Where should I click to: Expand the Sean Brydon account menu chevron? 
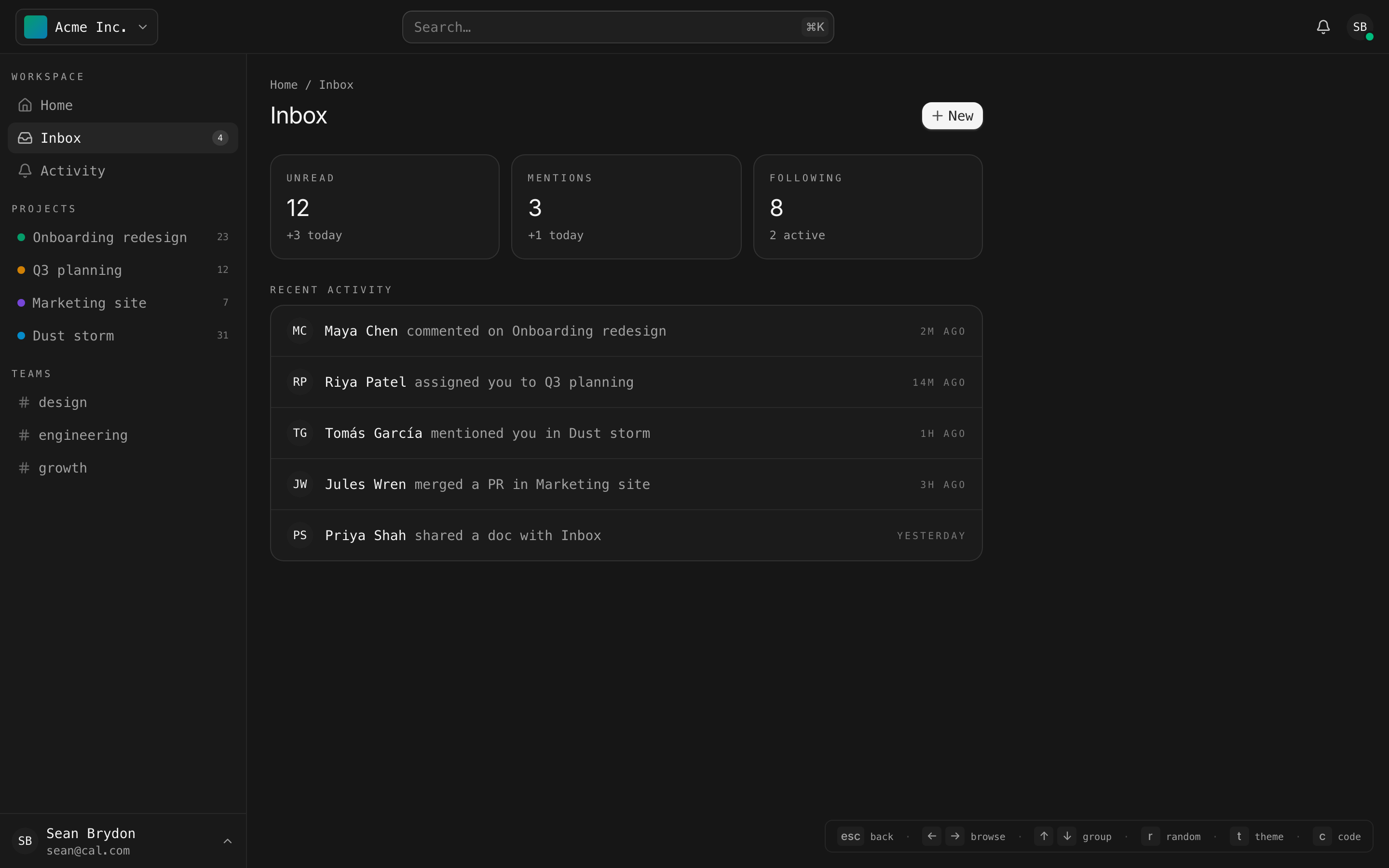point(227,841)
